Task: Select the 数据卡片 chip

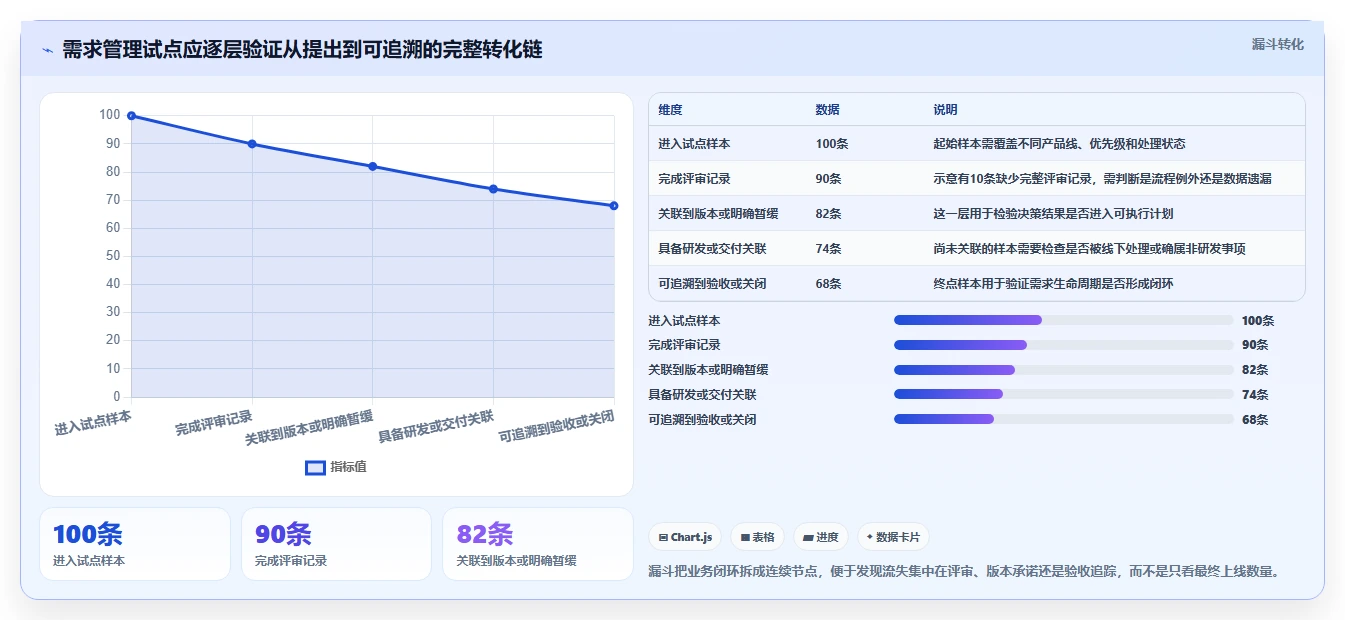Action: click(893, 537)
